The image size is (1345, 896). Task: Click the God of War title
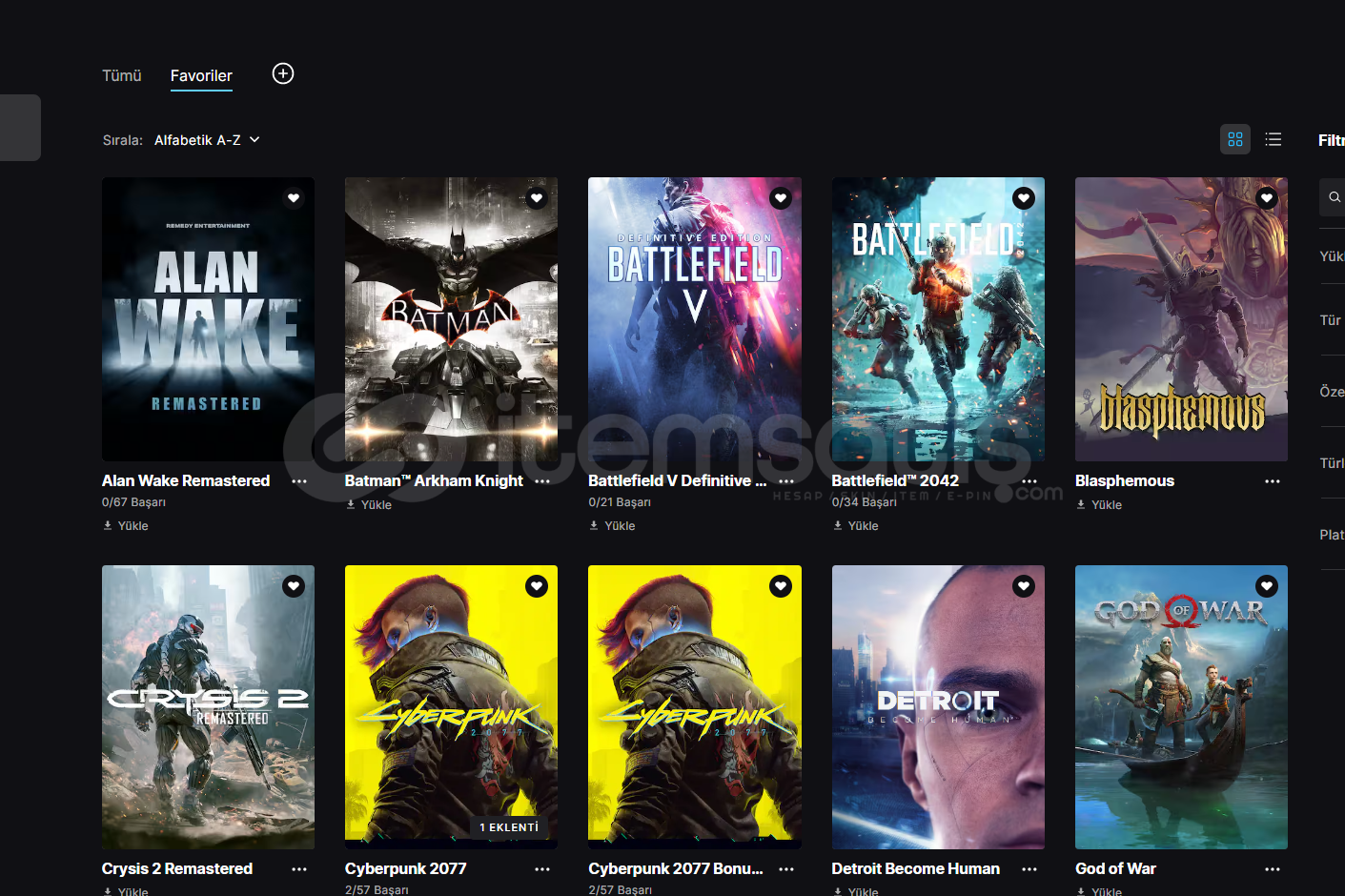1115,868
